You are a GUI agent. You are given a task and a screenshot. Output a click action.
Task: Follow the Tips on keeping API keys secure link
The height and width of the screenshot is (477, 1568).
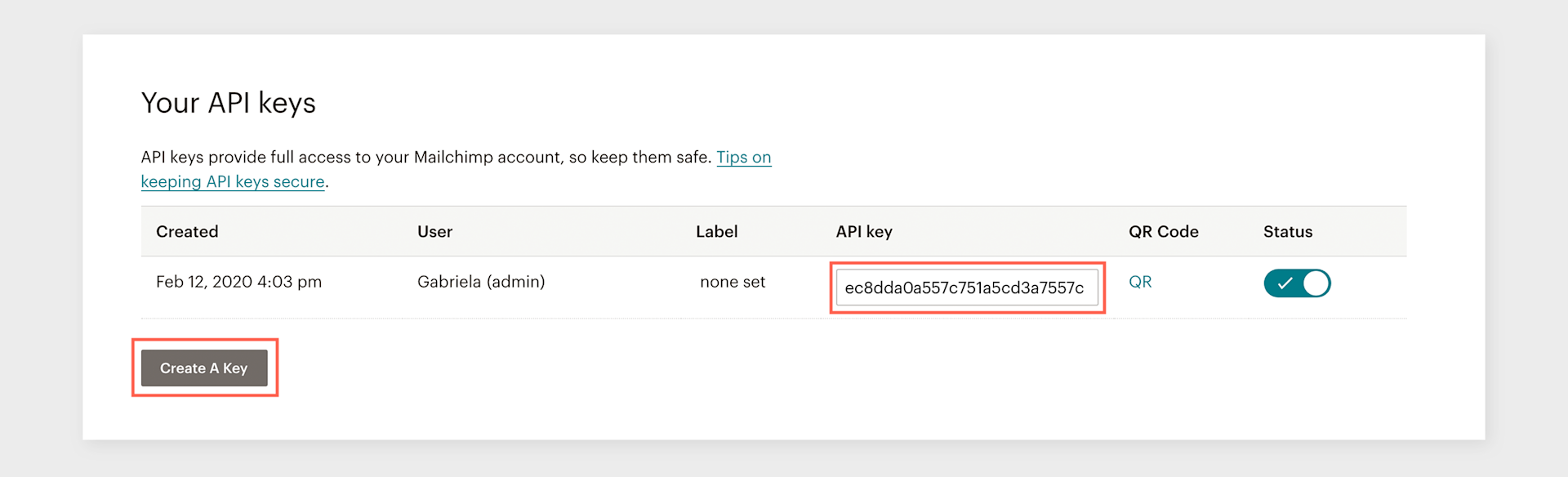(x=743, y=157)
